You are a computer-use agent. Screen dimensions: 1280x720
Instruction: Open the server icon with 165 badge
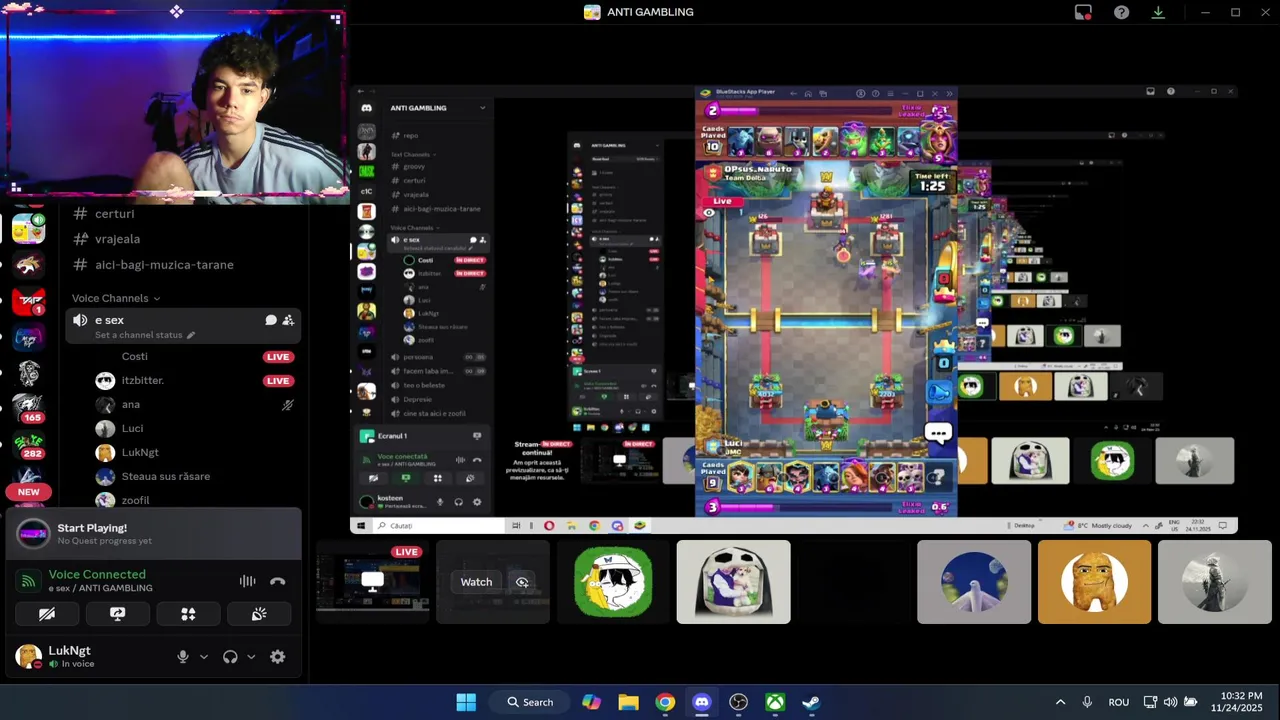[28, 408]
